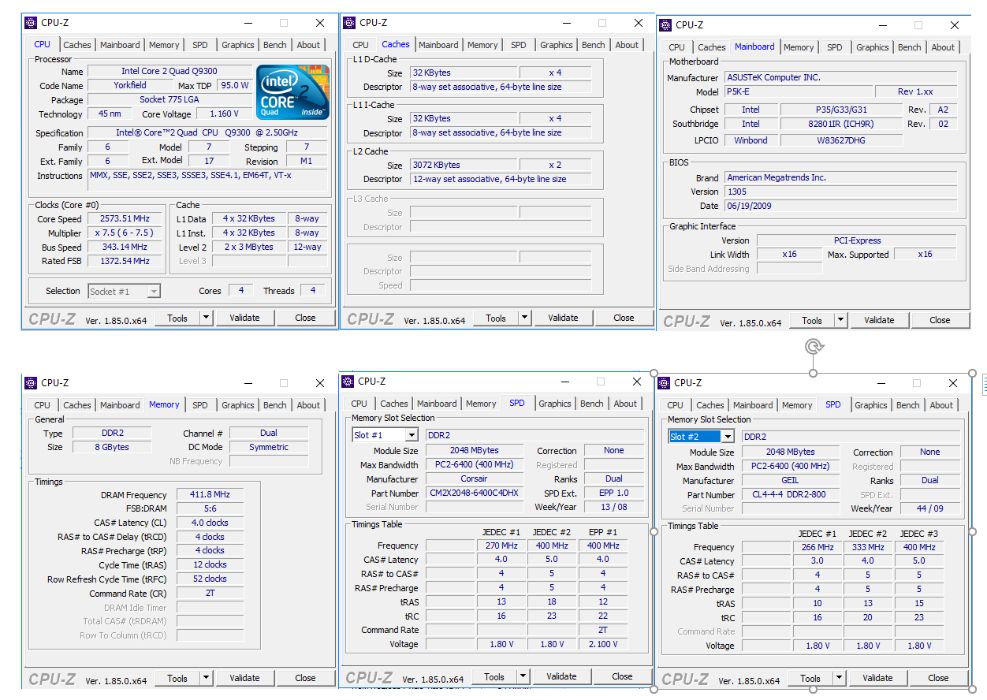987x700 pixels.
Task: Click the CPU-Z icon in the CPU window title bar
Action: click(31, 23)
